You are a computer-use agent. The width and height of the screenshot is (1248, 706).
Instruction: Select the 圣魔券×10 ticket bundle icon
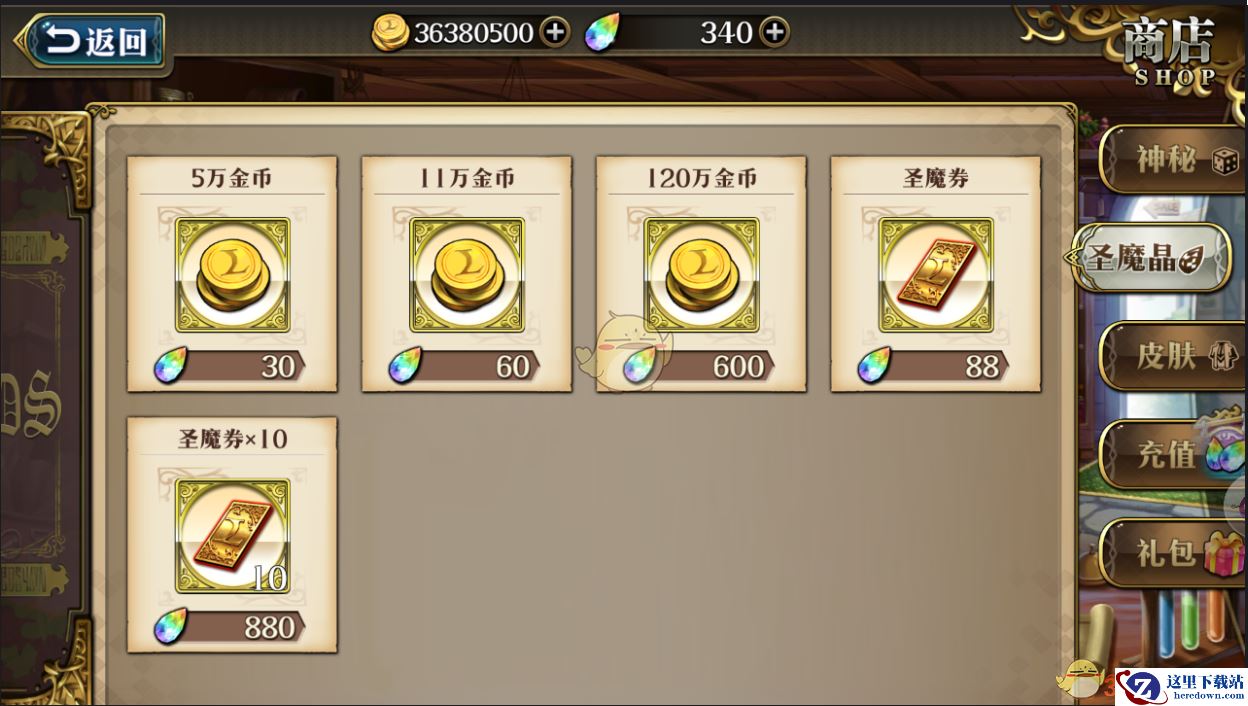(x=233, y=536)
